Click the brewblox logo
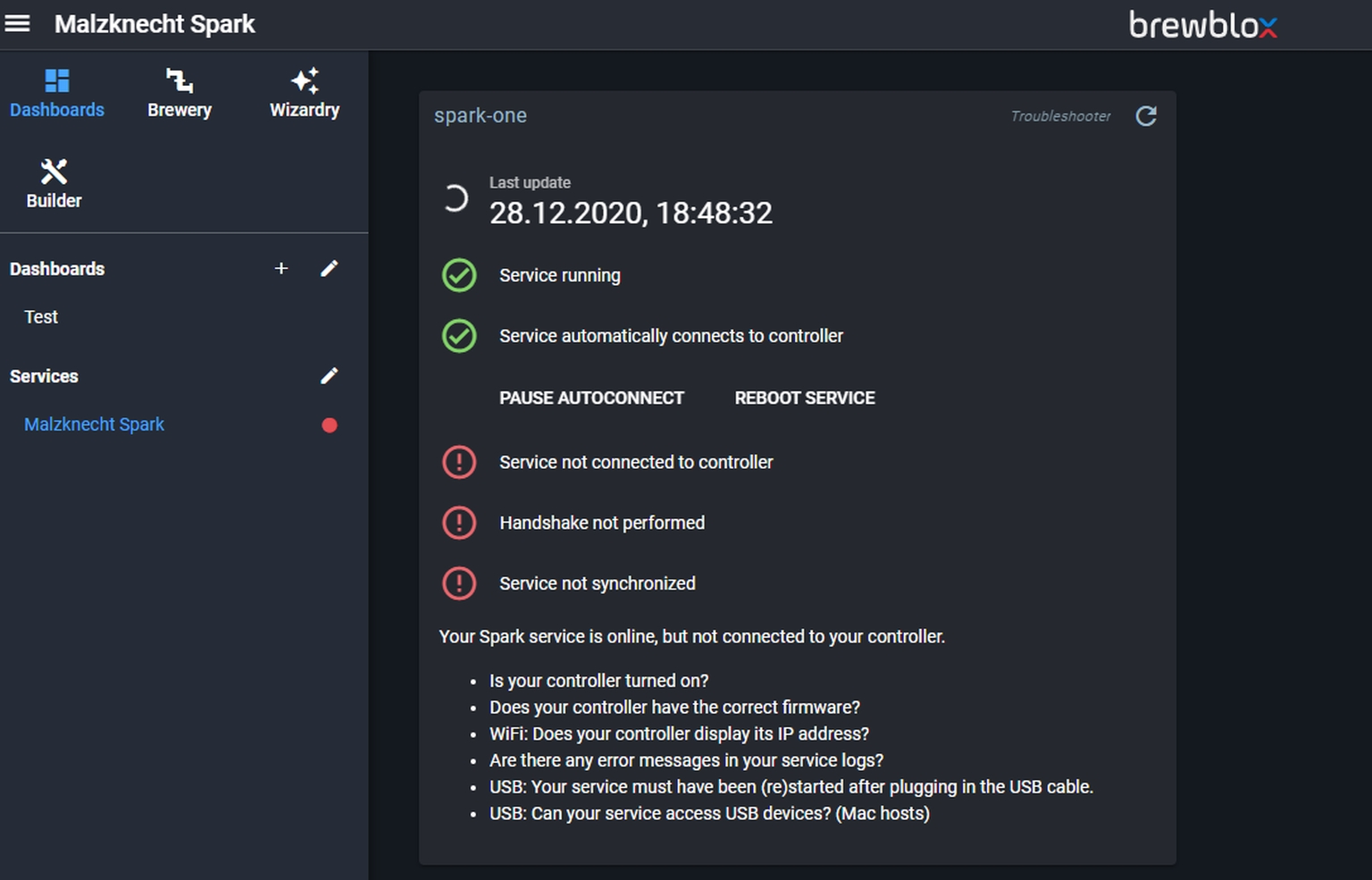This screenshot has height=880, width=1372. tap(1202, 25)
